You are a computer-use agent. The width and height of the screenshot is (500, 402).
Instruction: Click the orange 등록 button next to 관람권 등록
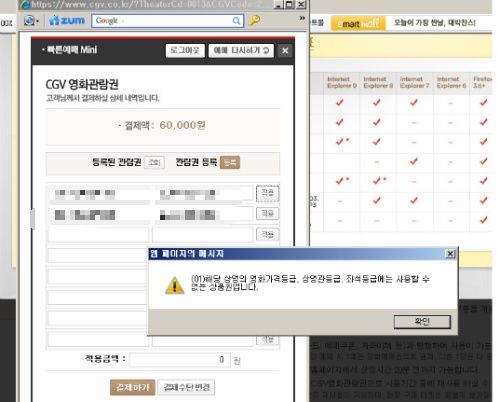pos(230,162)
